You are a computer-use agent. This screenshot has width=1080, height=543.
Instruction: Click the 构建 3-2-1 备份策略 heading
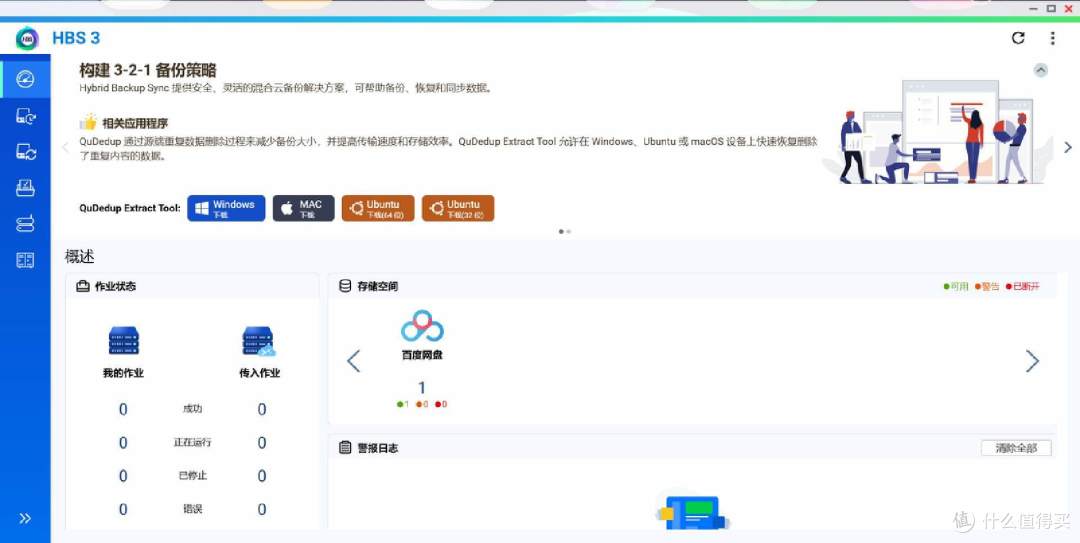tap(147, 70)
